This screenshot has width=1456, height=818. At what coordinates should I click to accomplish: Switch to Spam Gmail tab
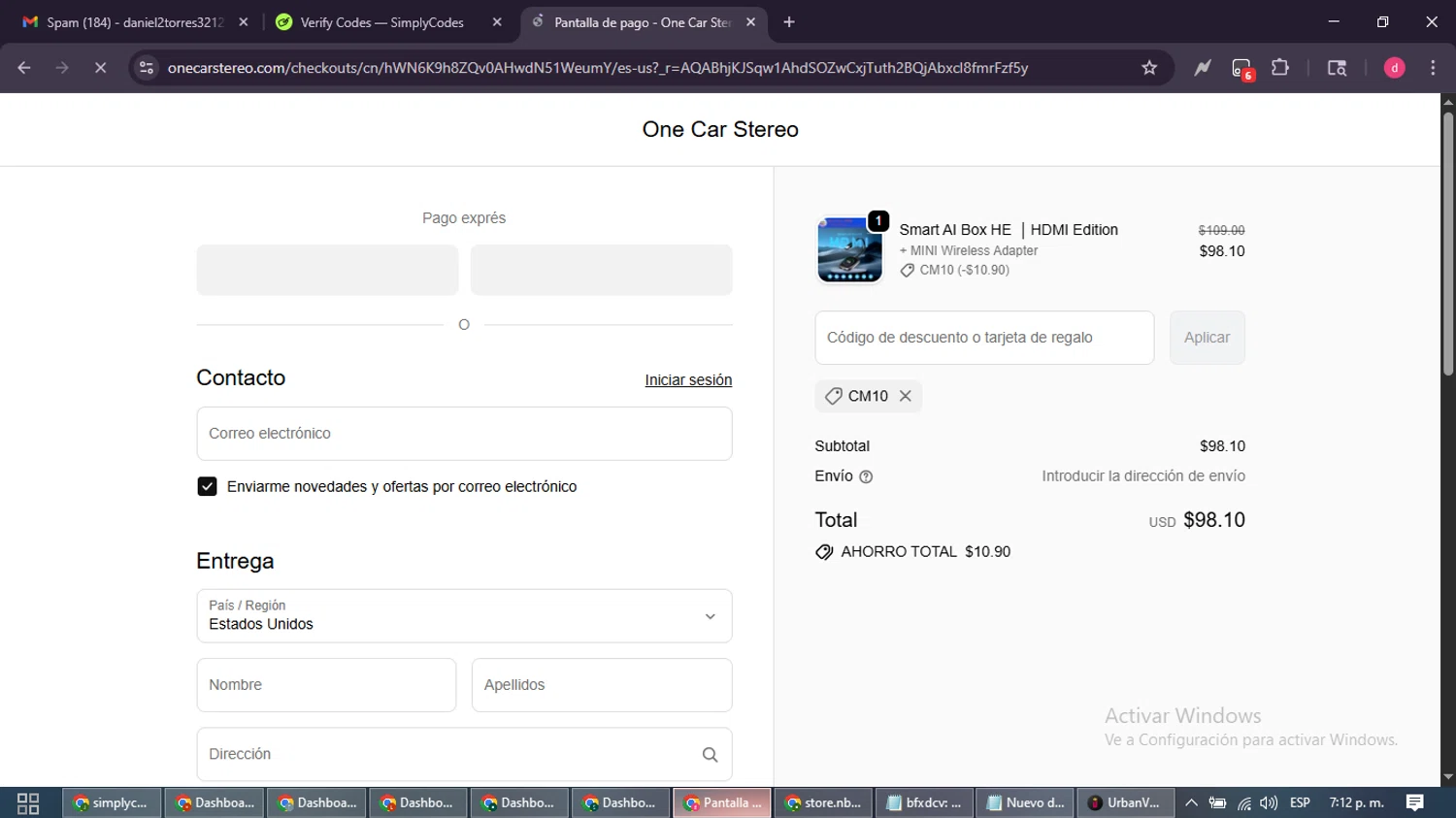(136, 22)
